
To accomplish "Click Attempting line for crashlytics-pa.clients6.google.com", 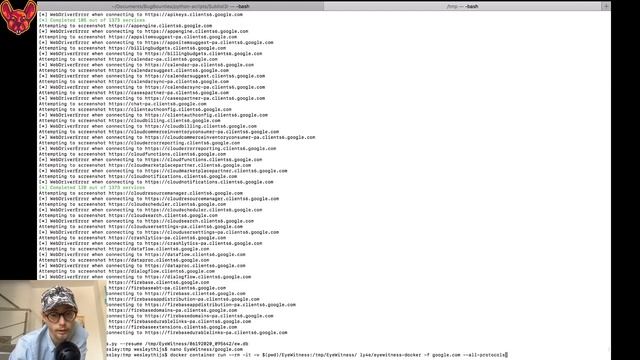I will [x=132, y=237].
